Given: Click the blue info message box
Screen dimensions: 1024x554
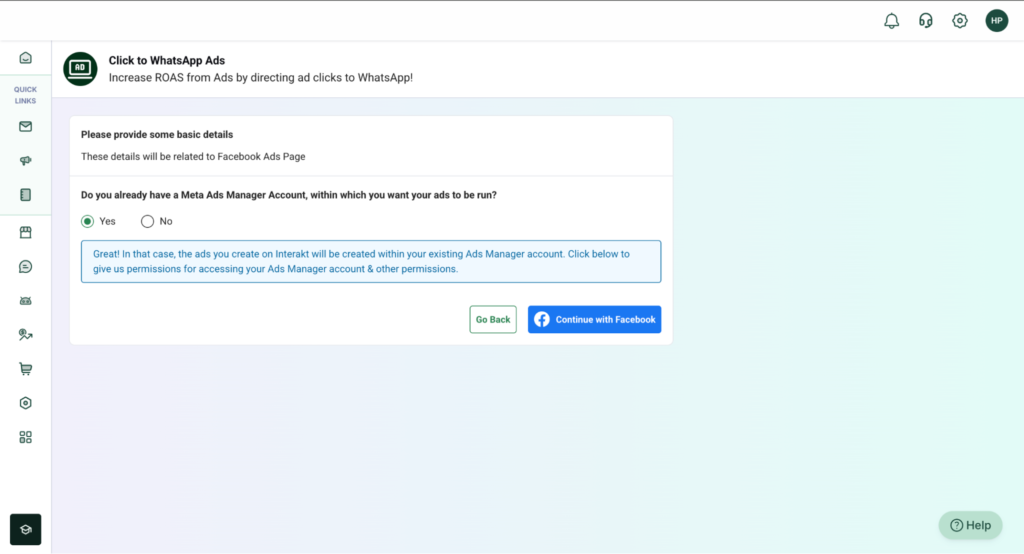Looking at the screenshot, I should [x=371, y=261].
